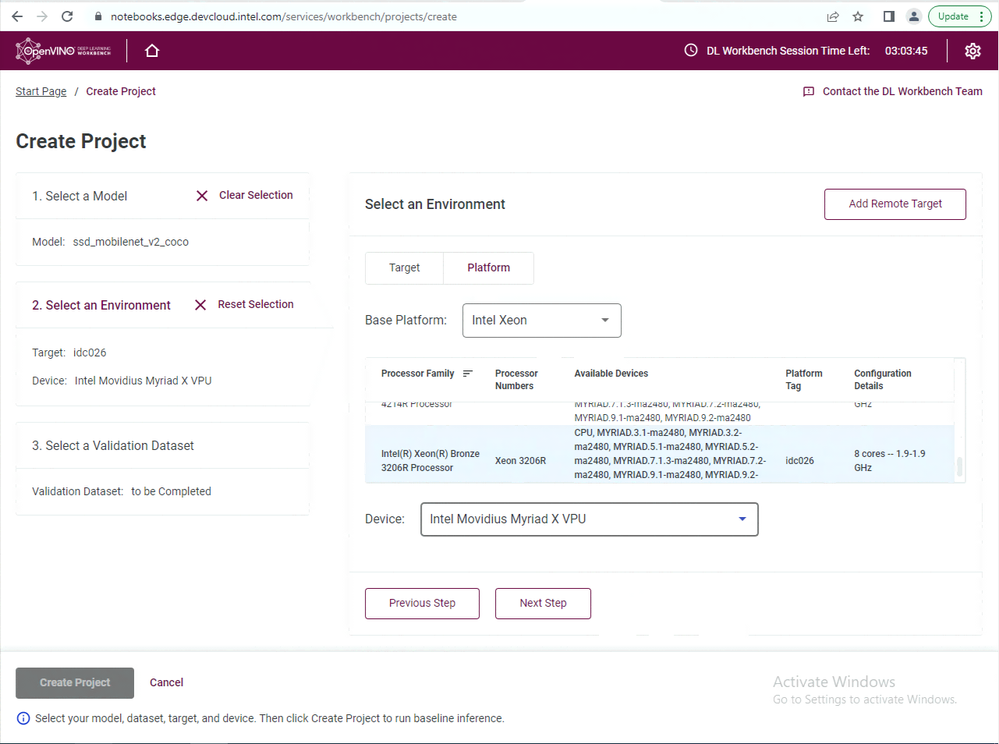This screenshot has width=999, height=744.
Task: Click the feedback chat icon beside Contact
Action: pyautogui.click(x=809, y=92)
